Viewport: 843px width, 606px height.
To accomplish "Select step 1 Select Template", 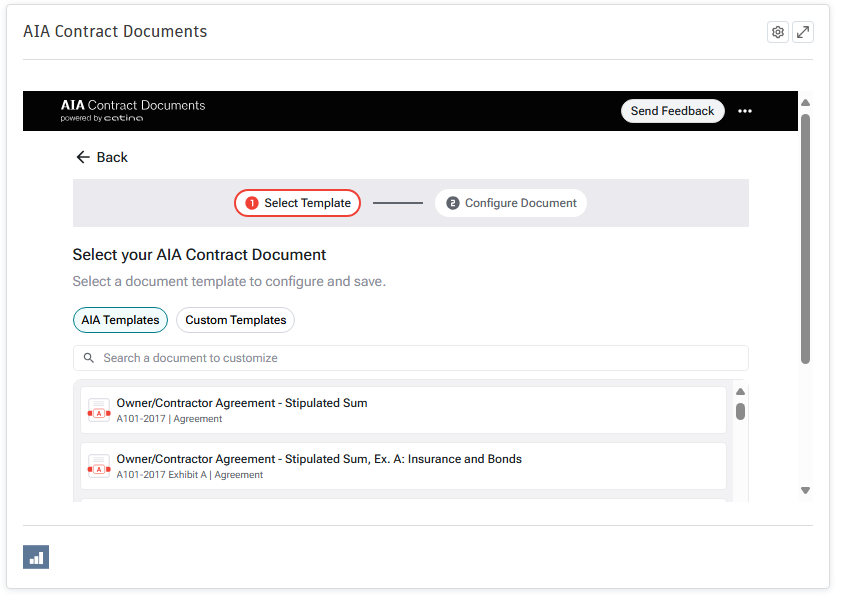I will (297, 203).
